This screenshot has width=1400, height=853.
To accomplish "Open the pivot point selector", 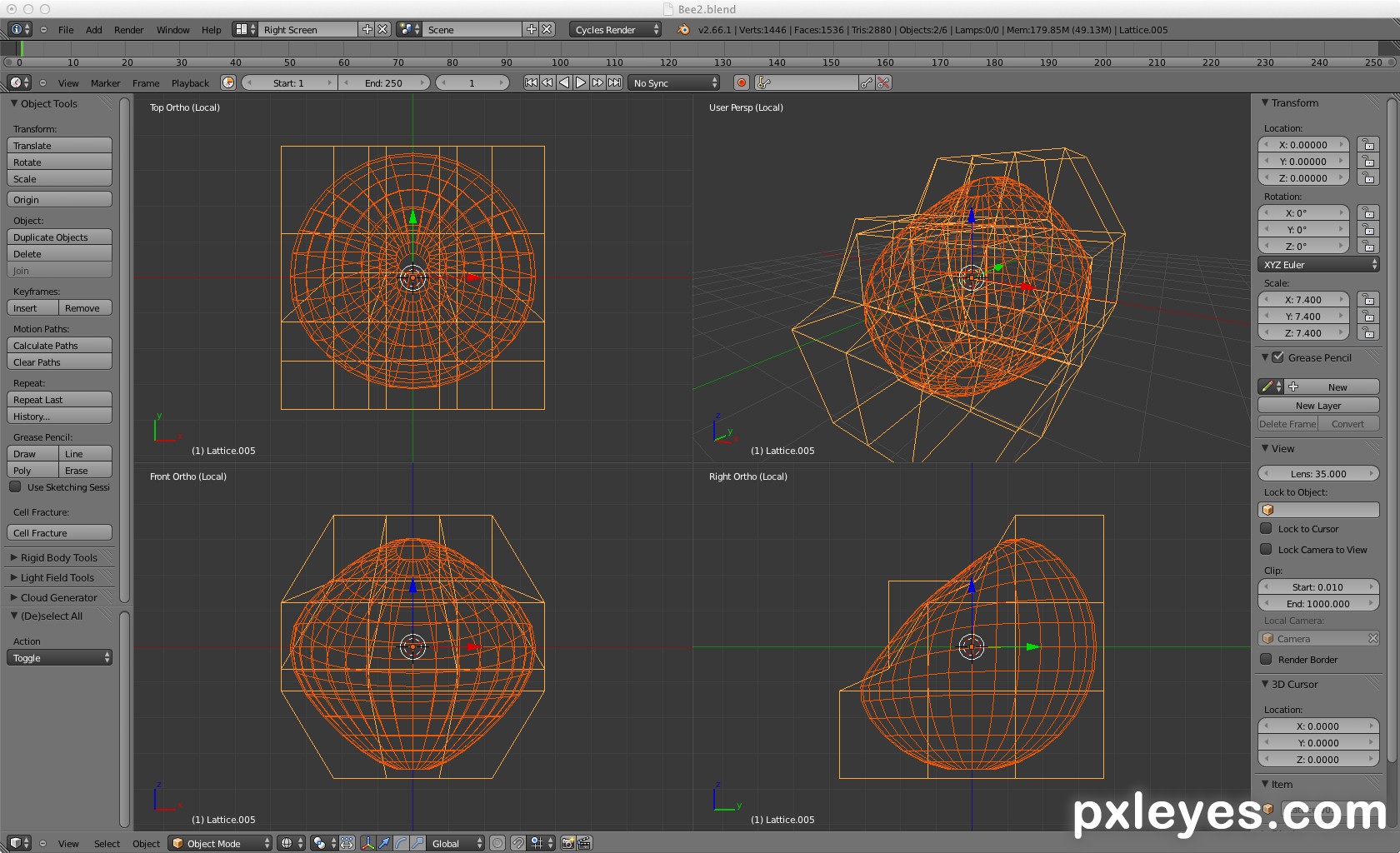I will (322, 843).
